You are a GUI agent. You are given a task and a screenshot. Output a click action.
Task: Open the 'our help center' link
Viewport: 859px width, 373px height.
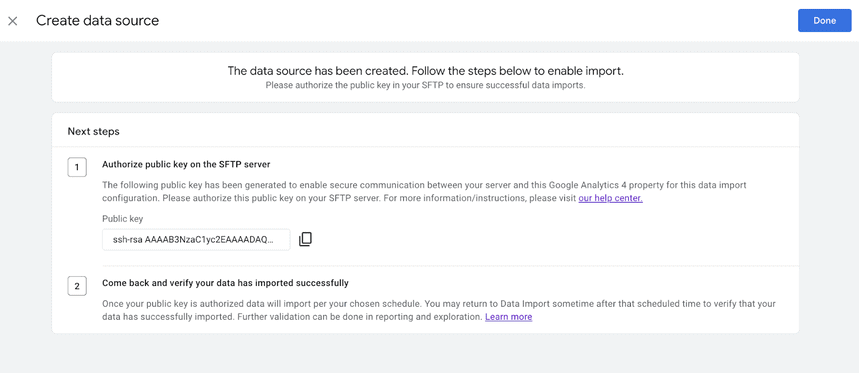(x=610, y=198)
